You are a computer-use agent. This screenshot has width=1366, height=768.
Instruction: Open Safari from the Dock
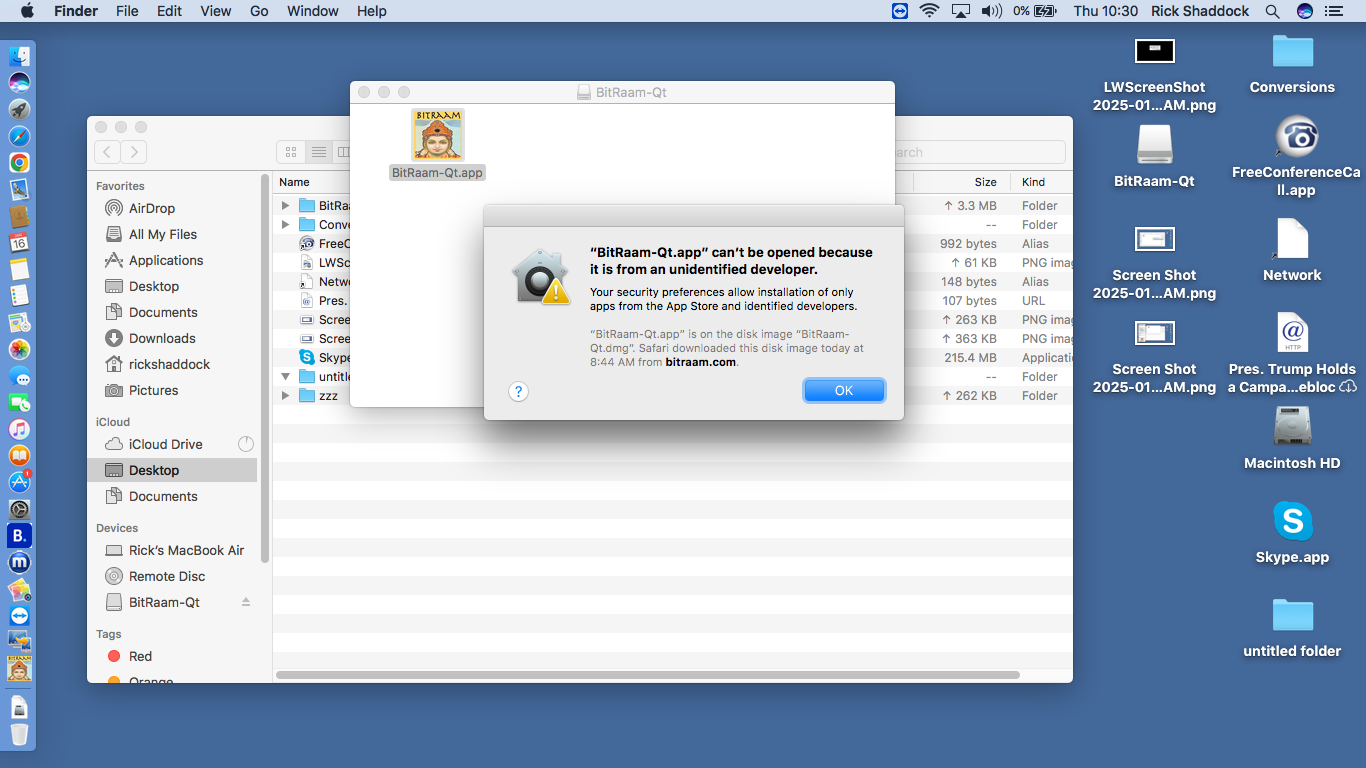(19, 136)
